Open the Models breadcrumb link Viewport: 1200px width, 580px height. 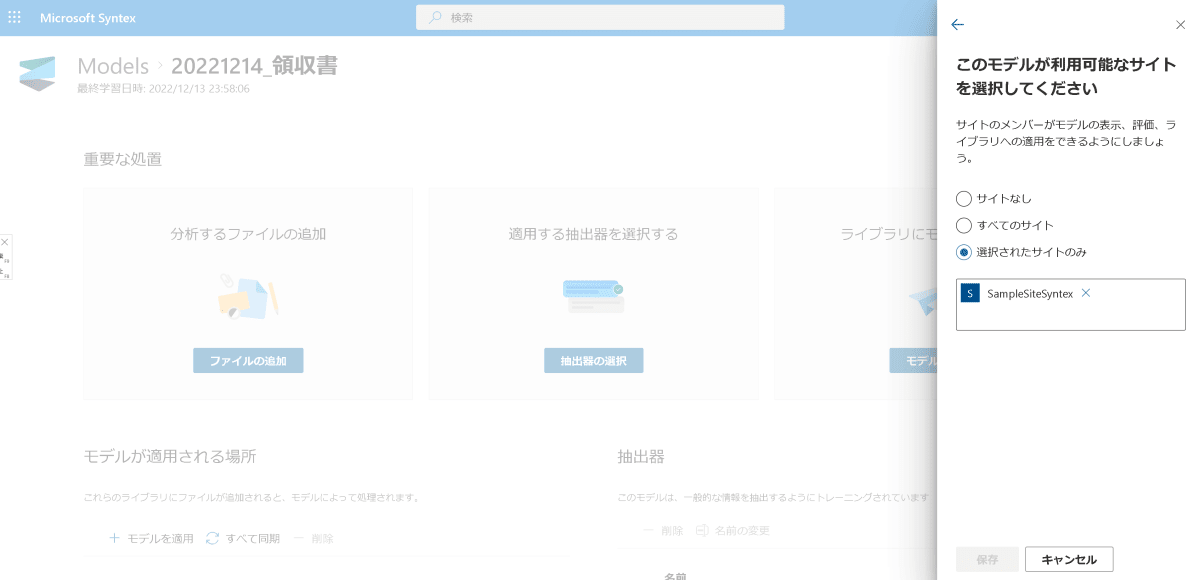click(x=113, y=66)
